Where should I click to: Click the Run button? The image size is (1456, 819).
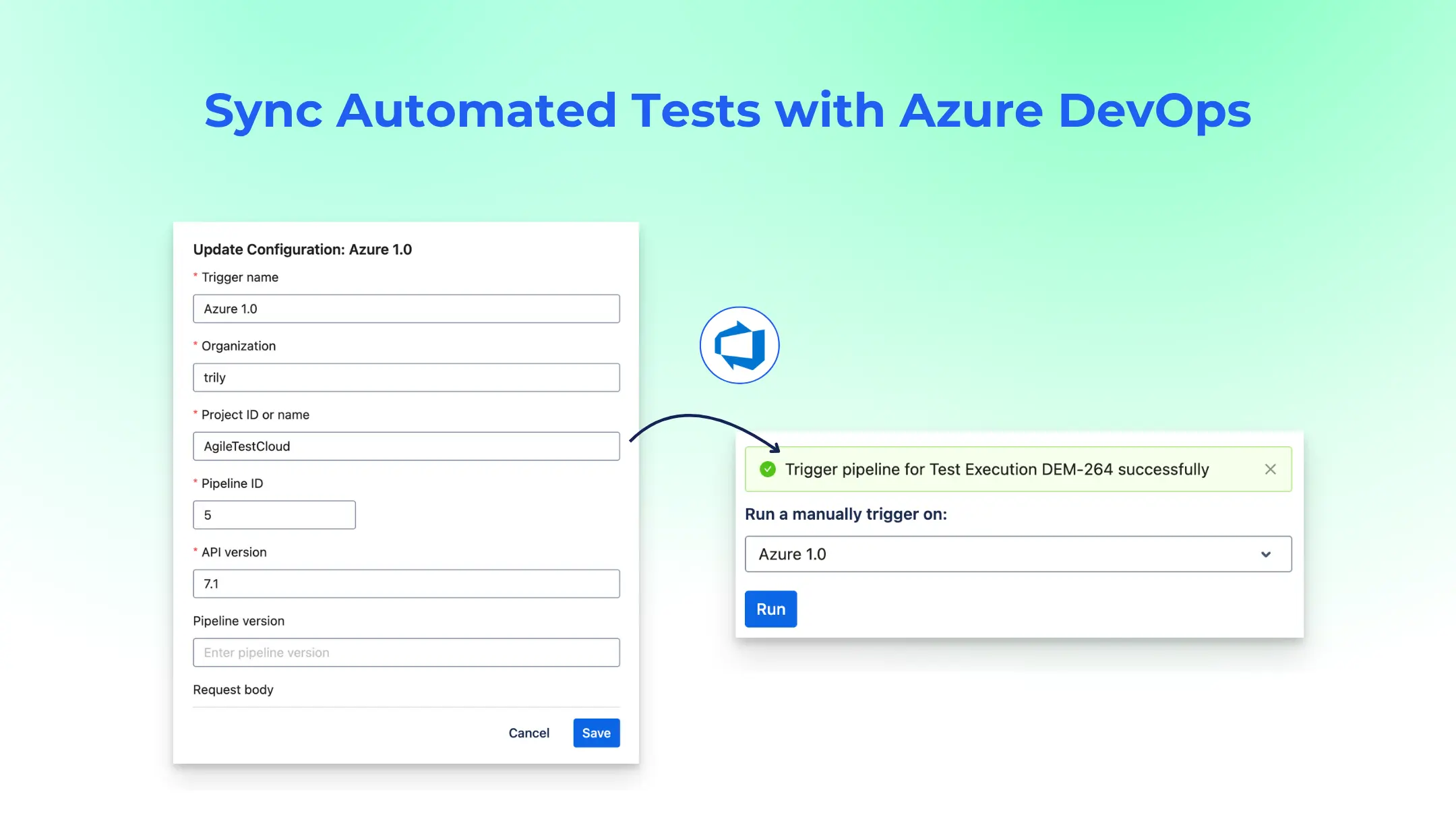(x=770, y=609)
